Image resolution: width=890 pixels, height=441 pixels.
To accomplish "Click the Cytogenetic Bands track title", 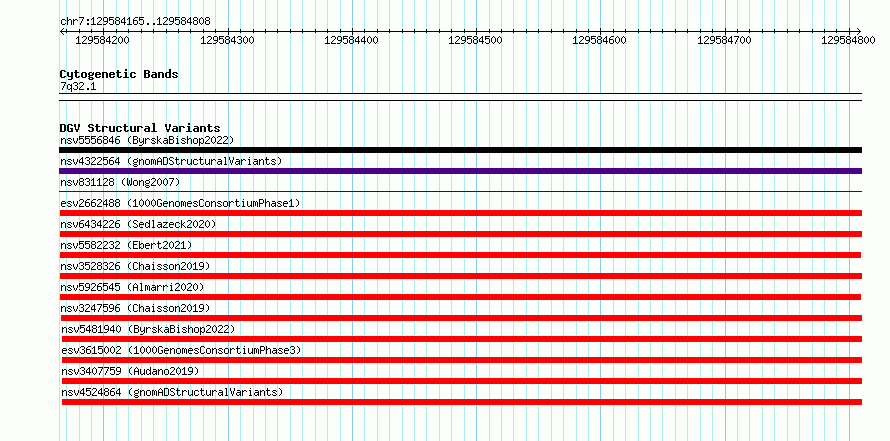I will coord(119,74).
